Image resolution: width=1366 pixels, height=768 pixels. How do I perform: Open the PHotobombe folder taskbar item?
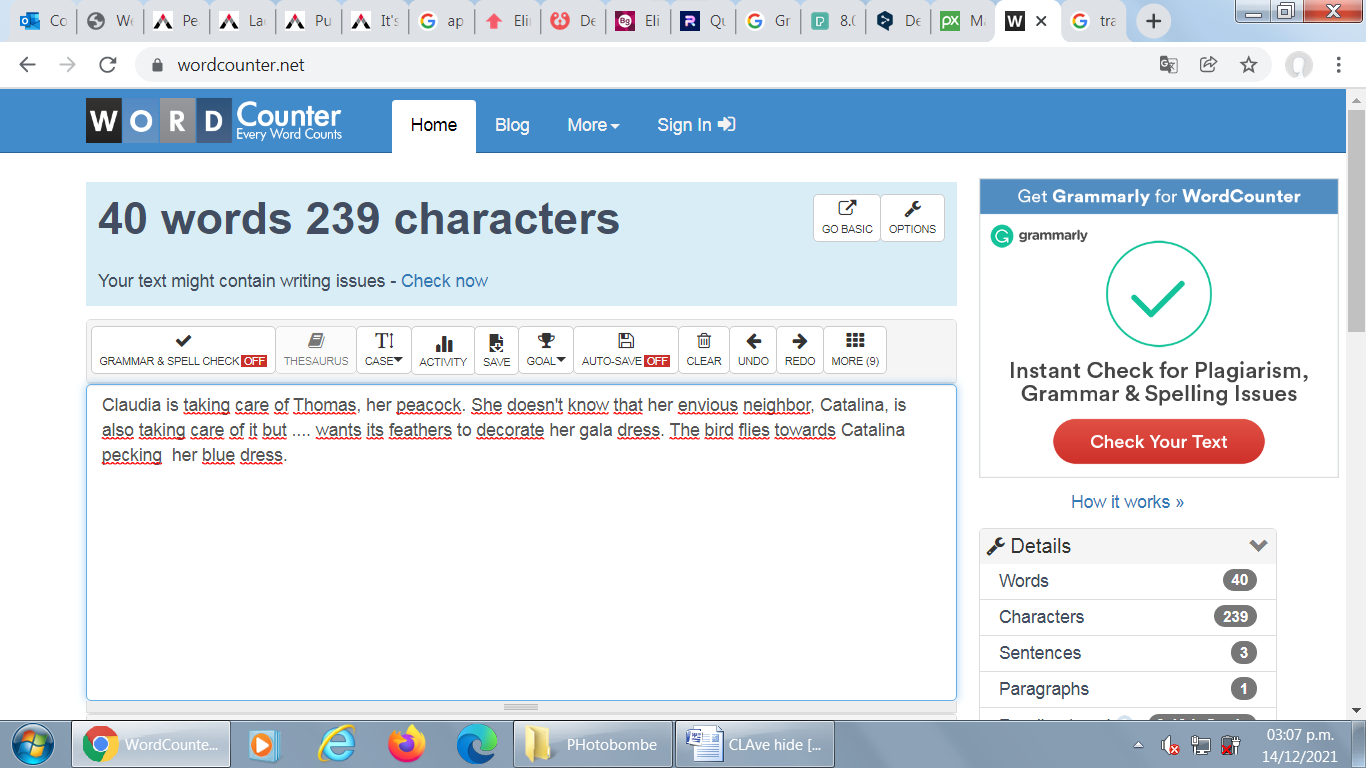tap(592, 744)
